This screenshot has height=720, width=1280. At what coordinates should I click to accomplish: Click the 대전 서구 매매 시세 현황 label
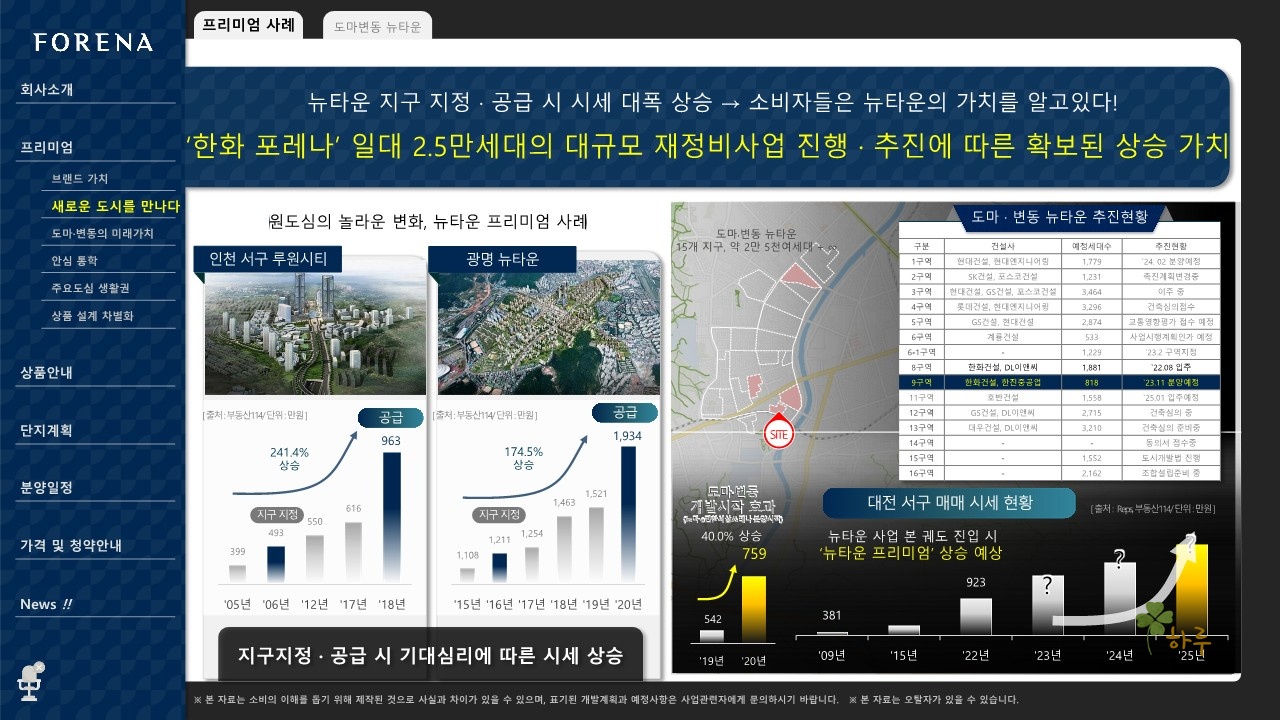click(949, 503)
